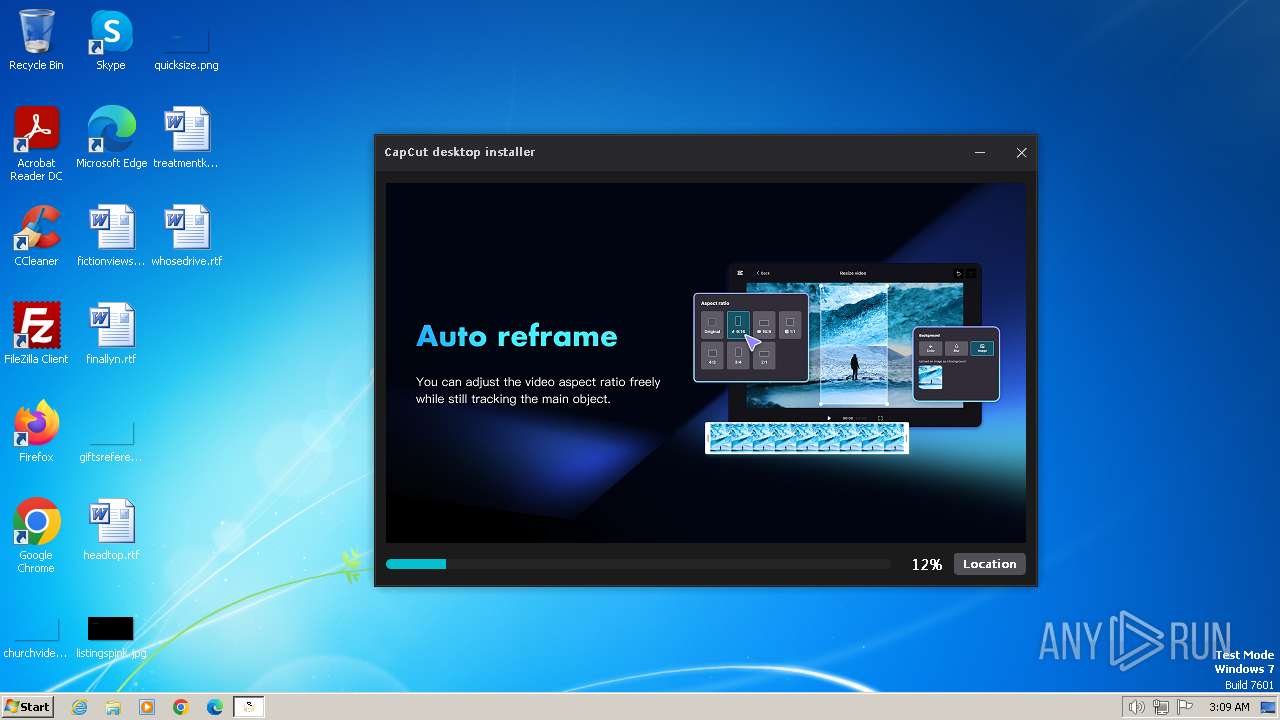Image resolution: width=1280 pixels, height=720 pixels.
Task: Select the FileZilla Client shortcut
Action: point(36,335)
